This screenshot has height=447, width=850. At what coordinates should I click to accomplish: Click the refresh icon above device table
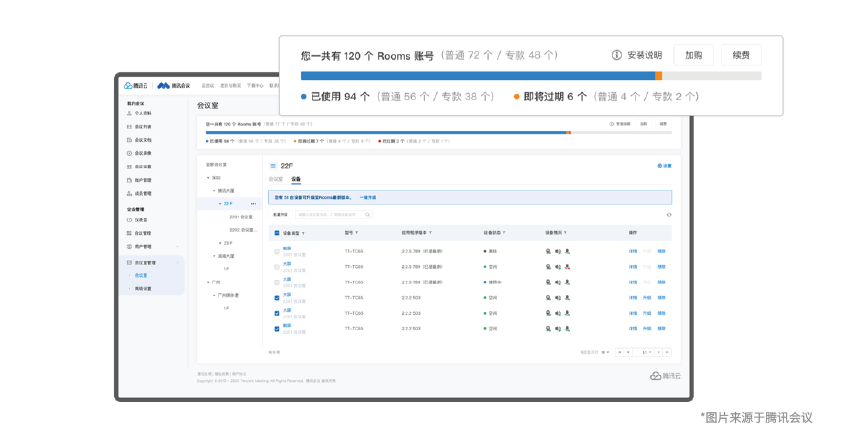tap(668, 214)
